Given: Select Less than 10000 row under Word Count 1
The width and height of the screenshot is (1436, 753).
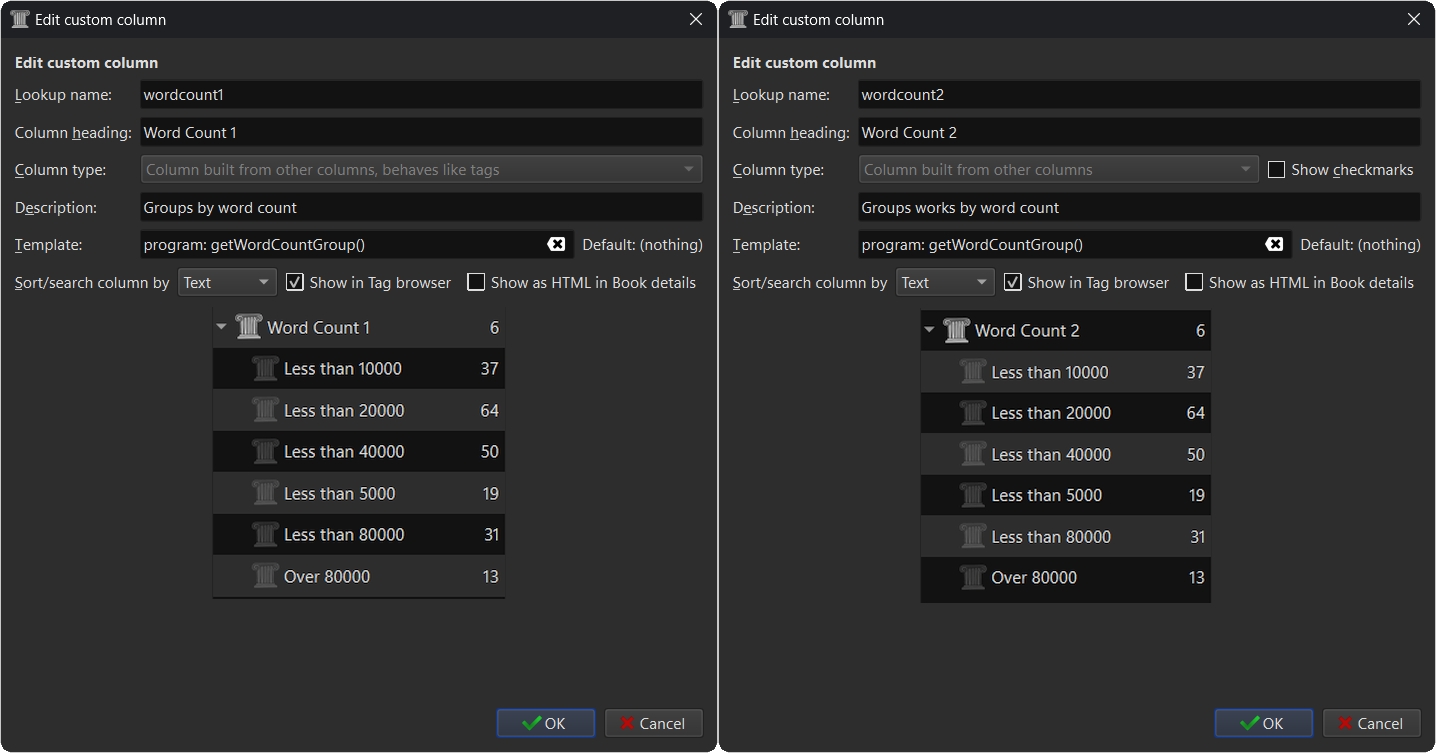Looking at the screenshot, I should [x=359, y=368].
